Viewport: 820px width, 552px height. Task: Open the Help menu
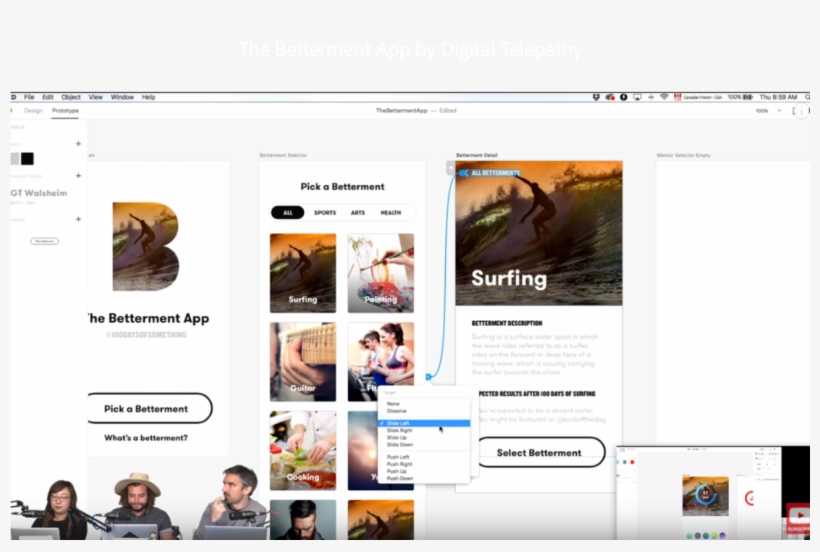point(149,97)
